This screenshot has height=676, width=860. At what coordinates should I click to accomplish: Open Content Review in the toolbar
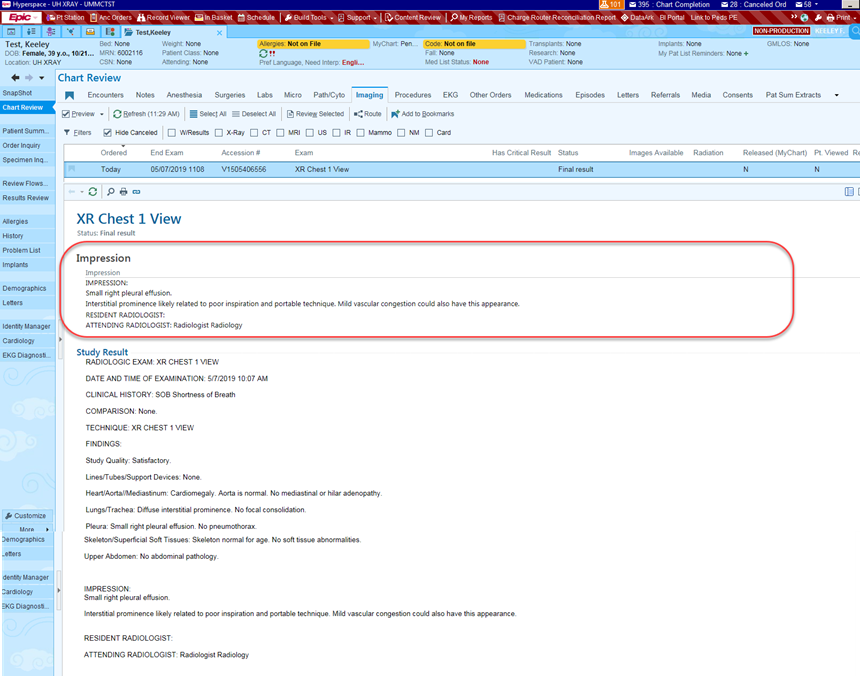[412, 18]
